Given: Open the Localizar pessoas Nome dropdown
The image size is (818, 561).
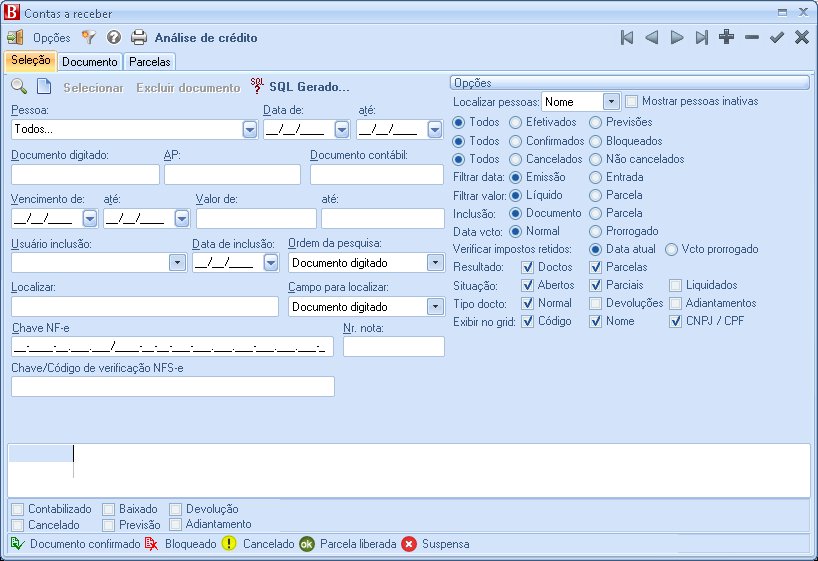Looking at the screenshot, I should click(611, 102).
